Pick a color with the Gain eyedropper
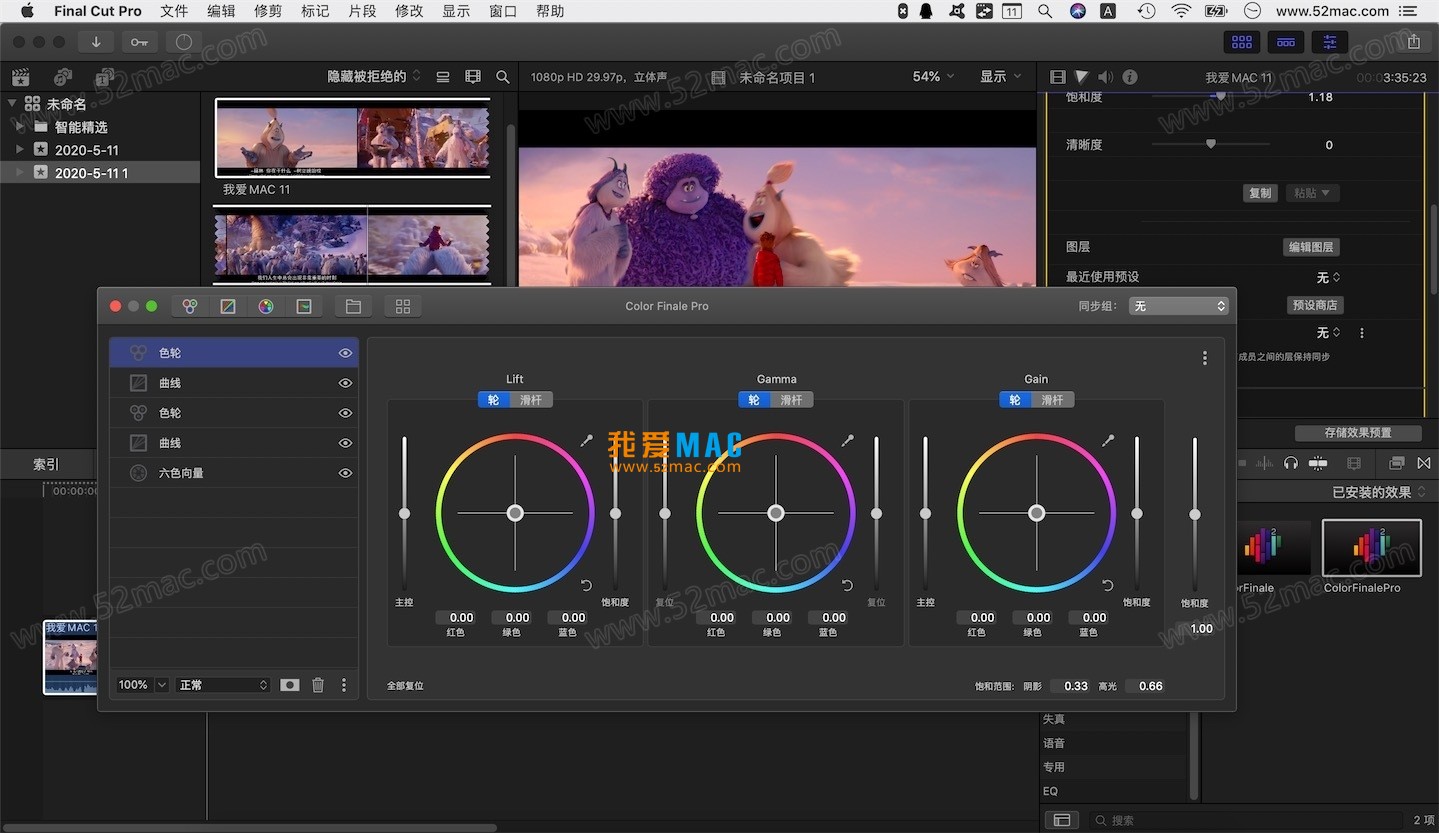 pyautogui.click(x=1108, y=440)
